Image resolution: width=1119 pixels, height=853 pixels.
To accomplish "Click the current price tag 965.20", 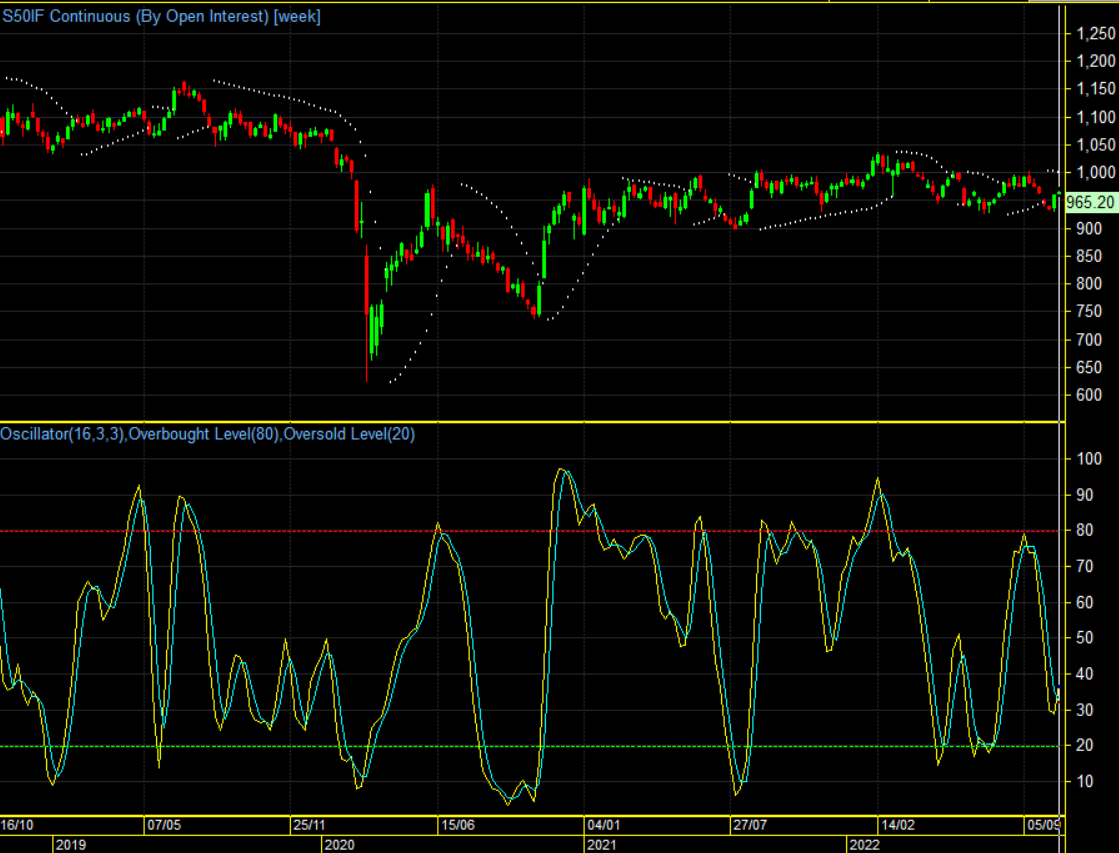I will (1090, 203).
